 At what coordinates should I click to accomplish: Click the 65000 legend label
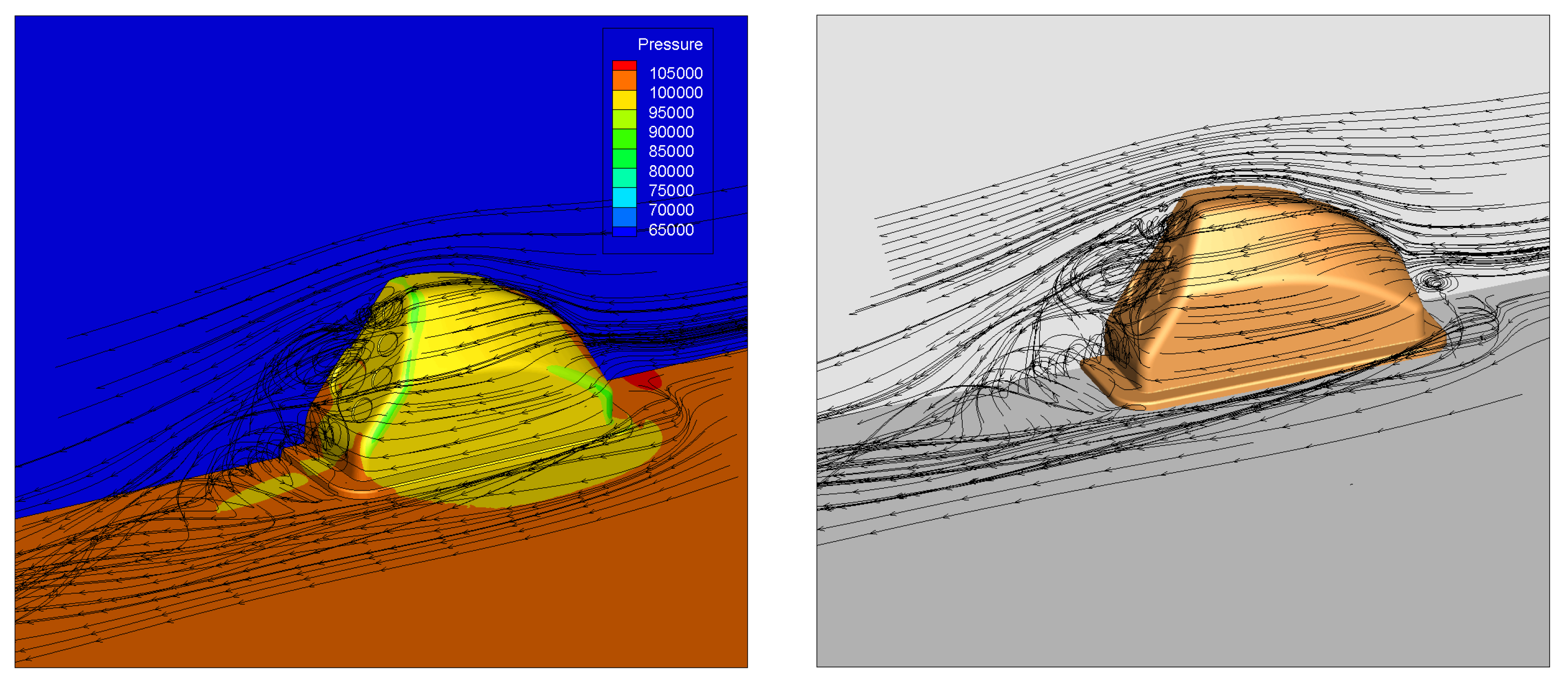coord(671,230)
